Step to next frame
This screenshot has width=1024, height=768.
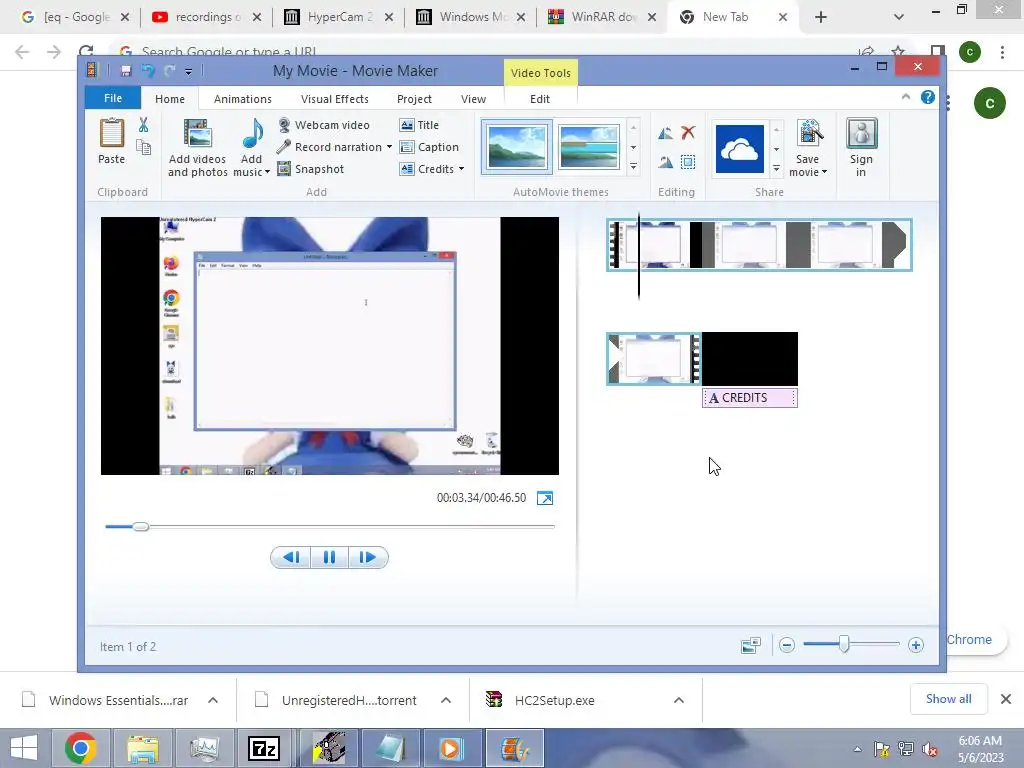tap(368, 557)
